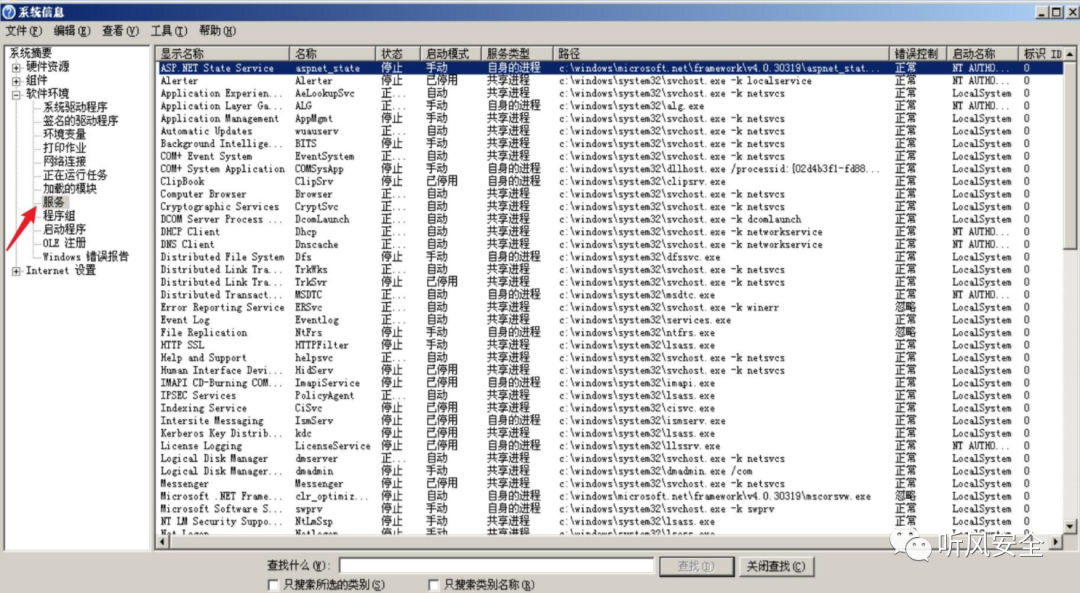This screenshot has width=1080, height=593.
Task: Sort by 错误控制 column header
Action: pyautogui.click(x=917, y=54)
